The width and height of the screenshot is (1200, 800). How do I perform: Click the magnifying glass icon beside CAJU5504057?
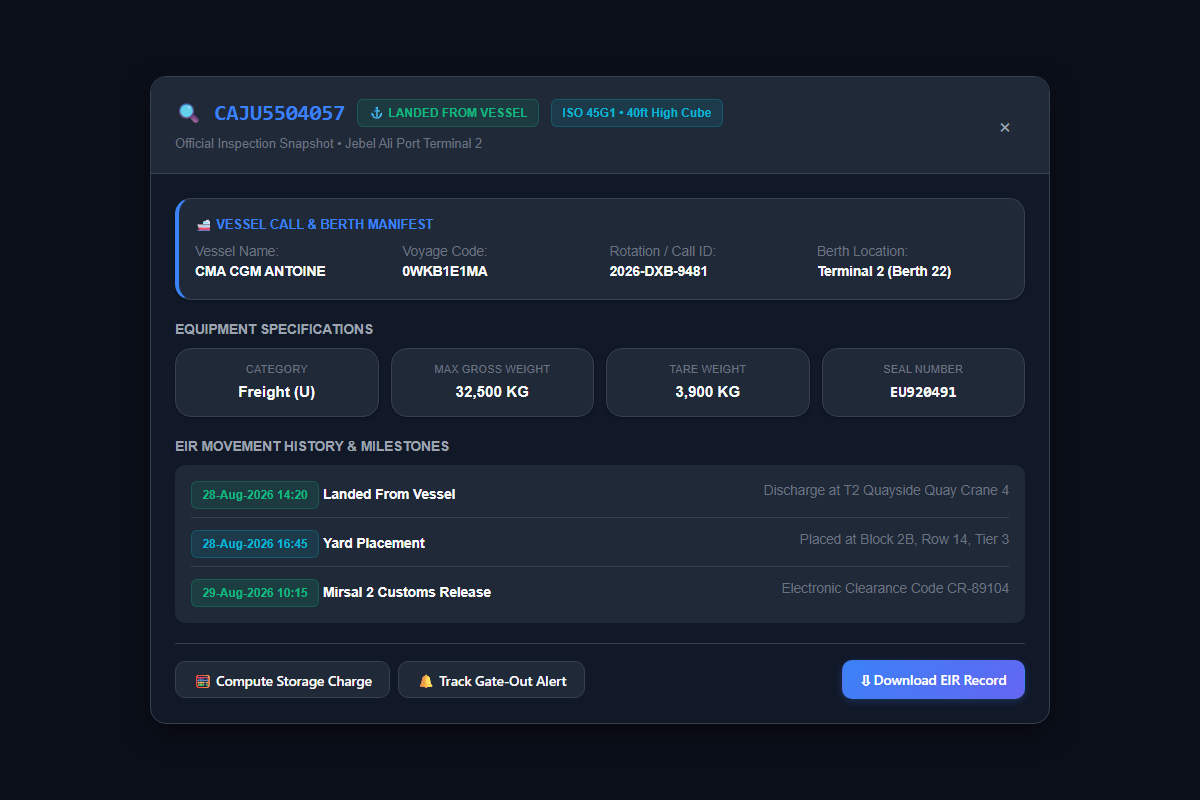188,113
